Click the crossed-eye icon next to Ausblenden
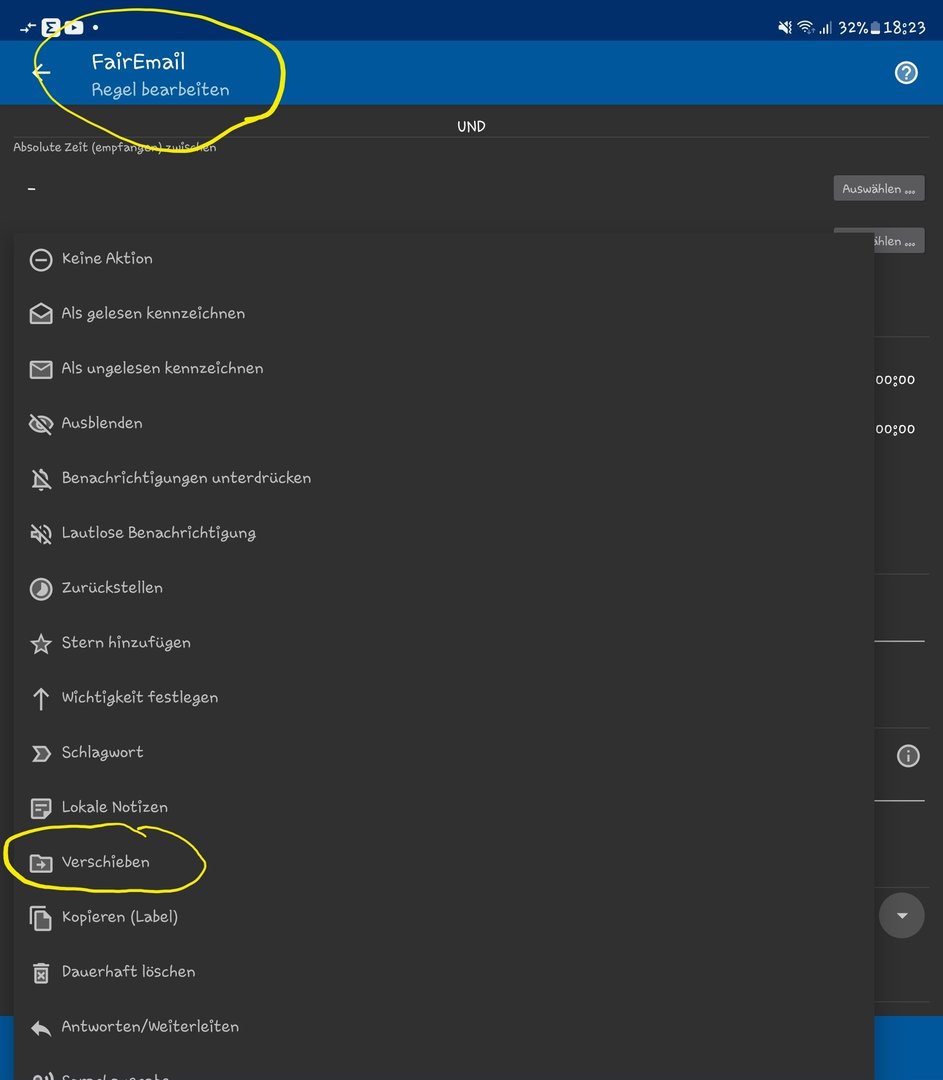The height and width of the screenshot is (1080, 943). [x=41, y=424]
